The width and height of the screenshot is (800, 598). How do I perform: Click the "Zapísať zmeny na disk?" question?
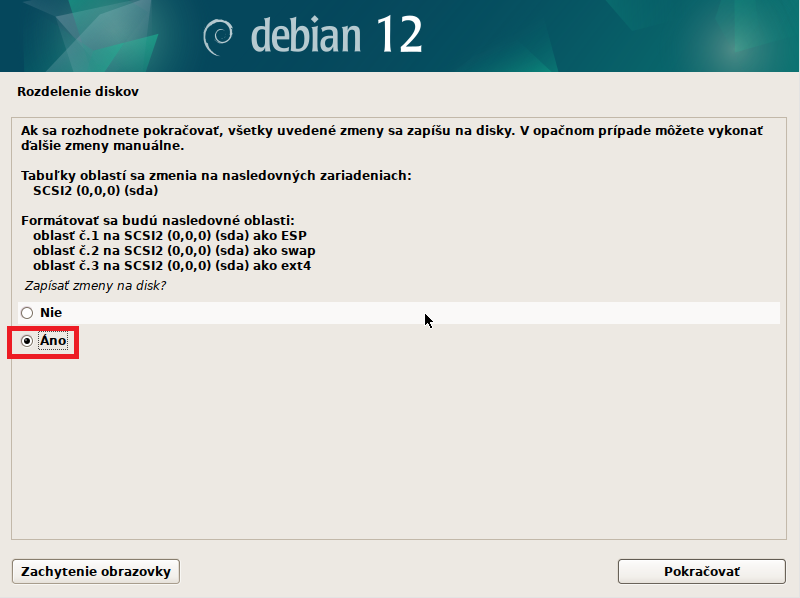tap(95, 286)
